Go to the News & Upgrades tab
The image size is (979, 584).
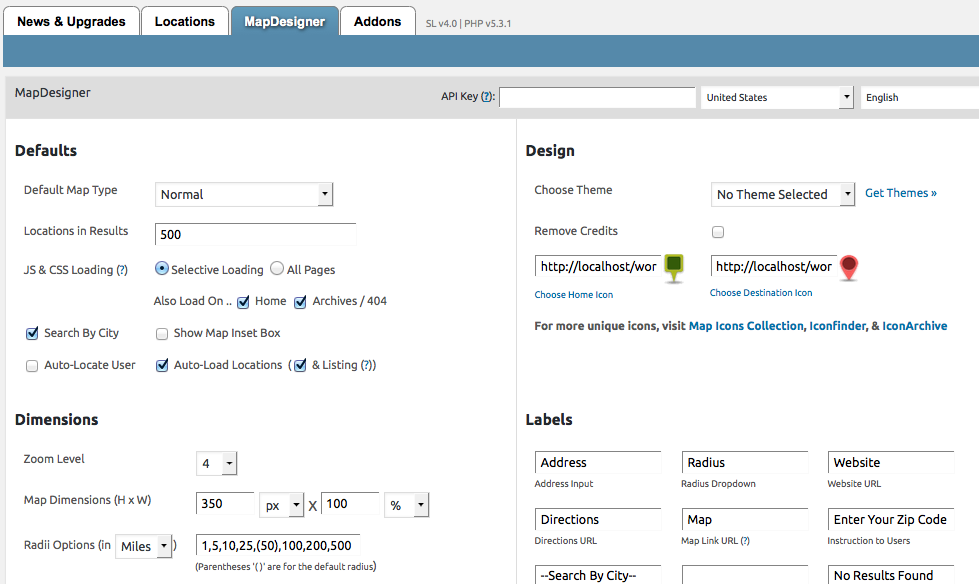click(71, 21)
